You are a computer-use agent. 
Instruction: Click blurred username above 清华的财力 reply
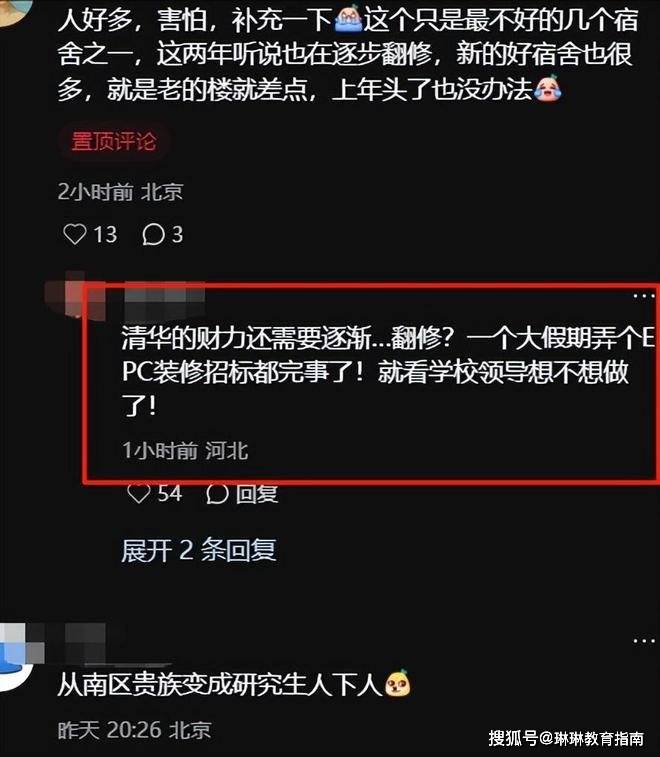(165, 295)
